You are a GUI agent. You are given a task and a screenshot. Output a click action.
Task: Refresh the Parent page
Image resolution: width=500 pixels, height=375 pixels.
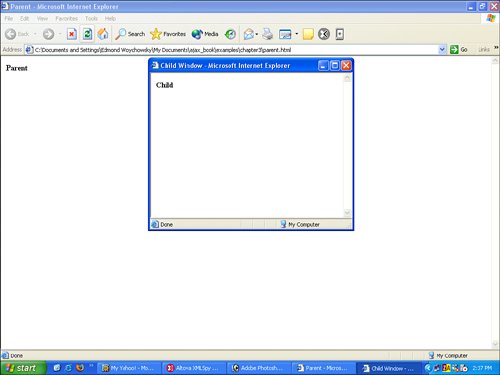87,34
